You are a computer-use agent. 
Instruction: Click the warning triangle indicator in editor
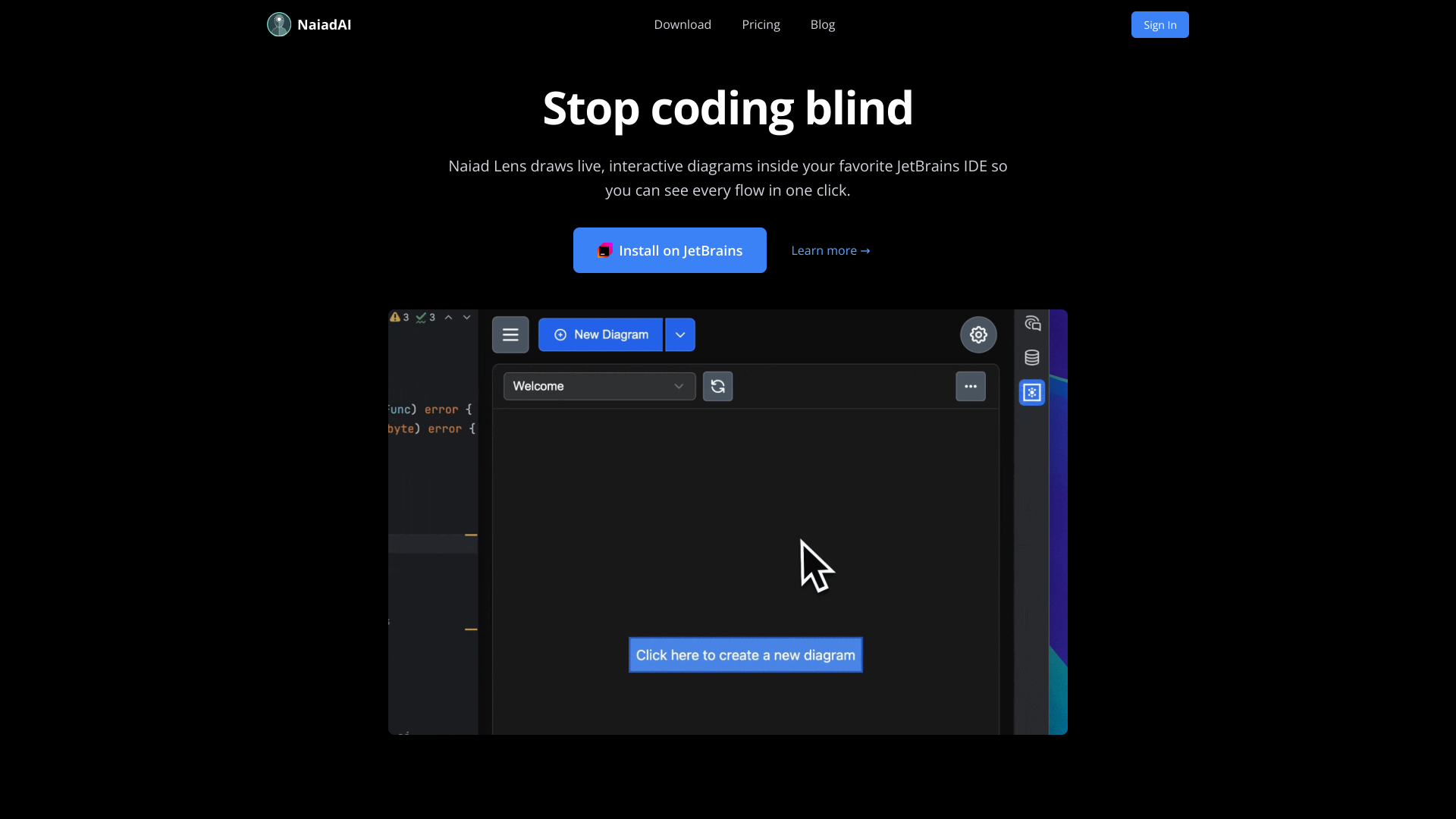(x=395, y=317)
